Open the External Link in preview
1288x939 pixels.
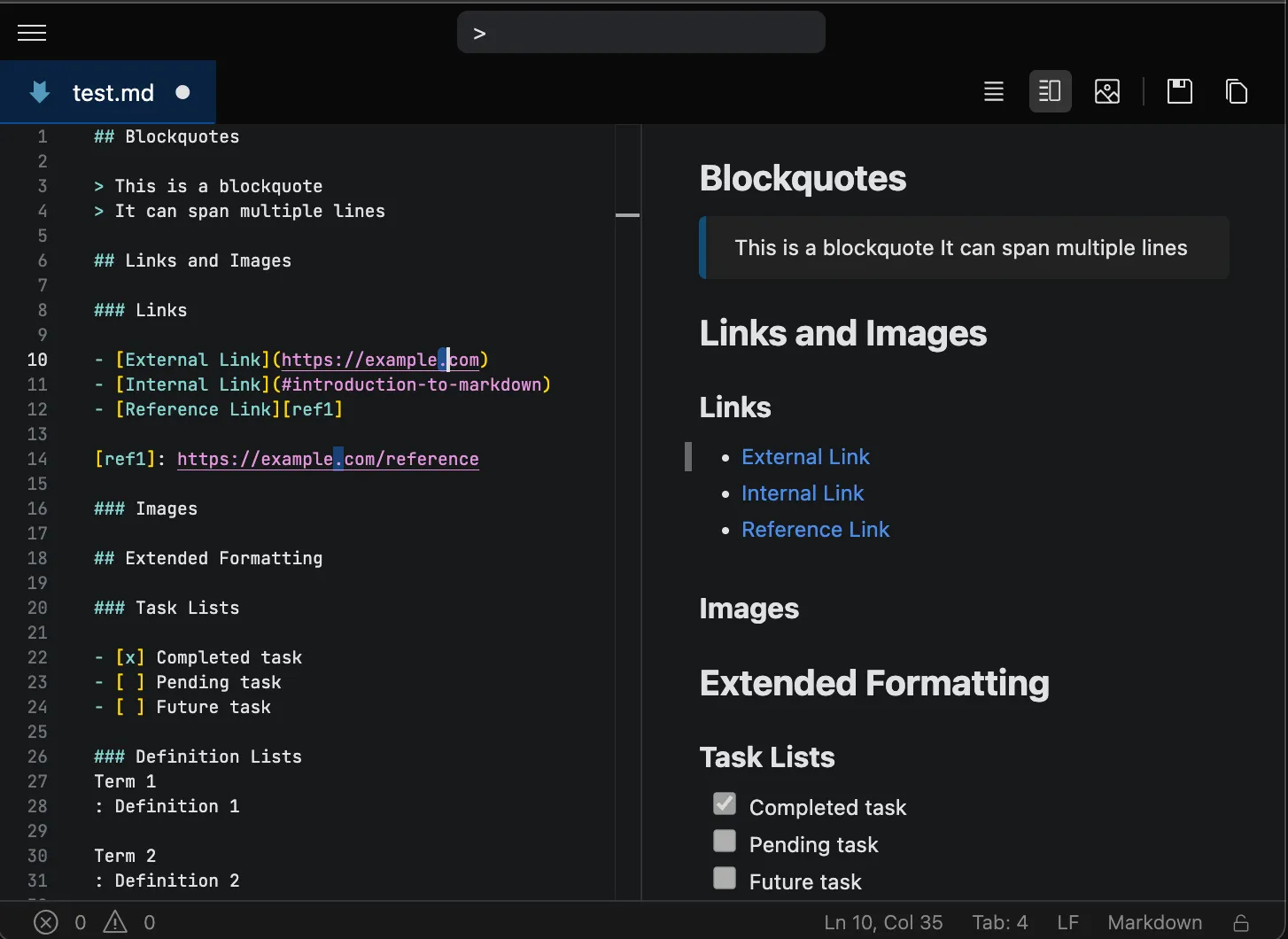[805, 457]
